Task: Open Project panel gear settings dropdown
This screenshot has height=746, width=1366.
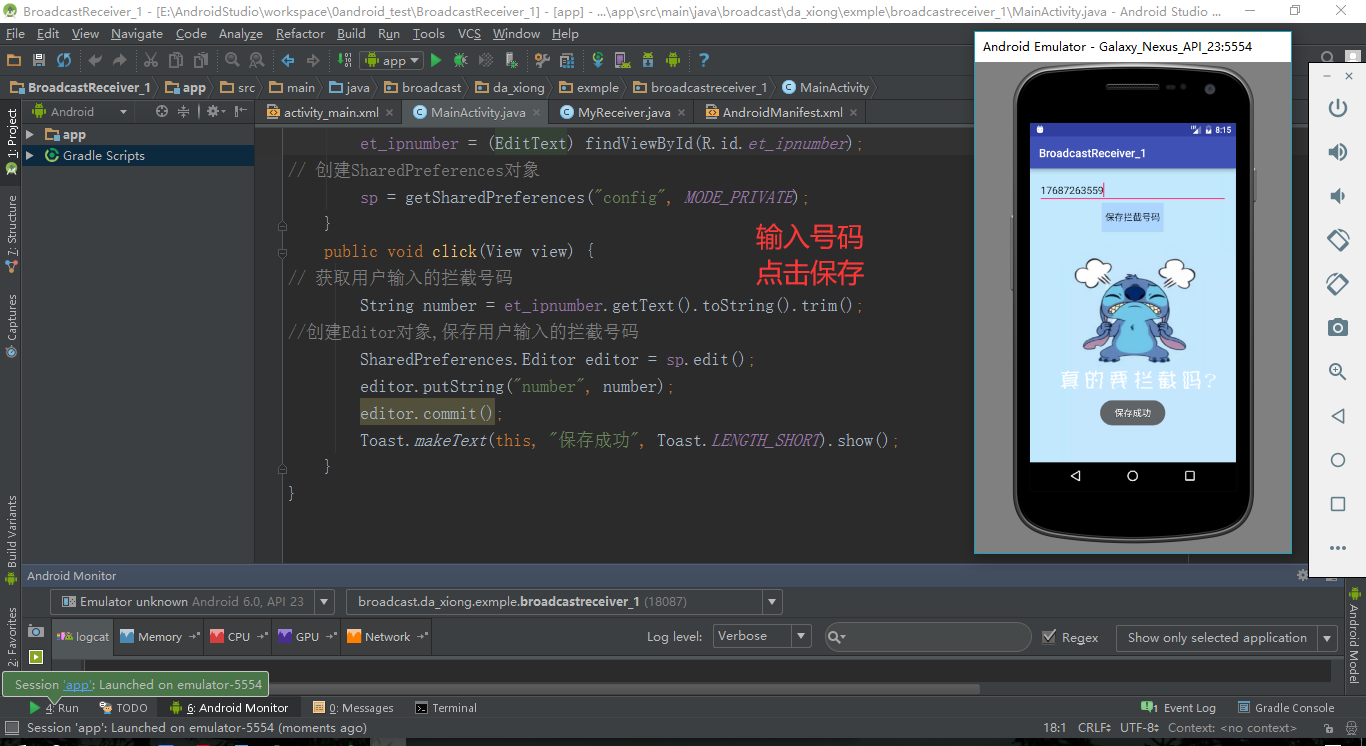Action: click(x=217, y=112)
